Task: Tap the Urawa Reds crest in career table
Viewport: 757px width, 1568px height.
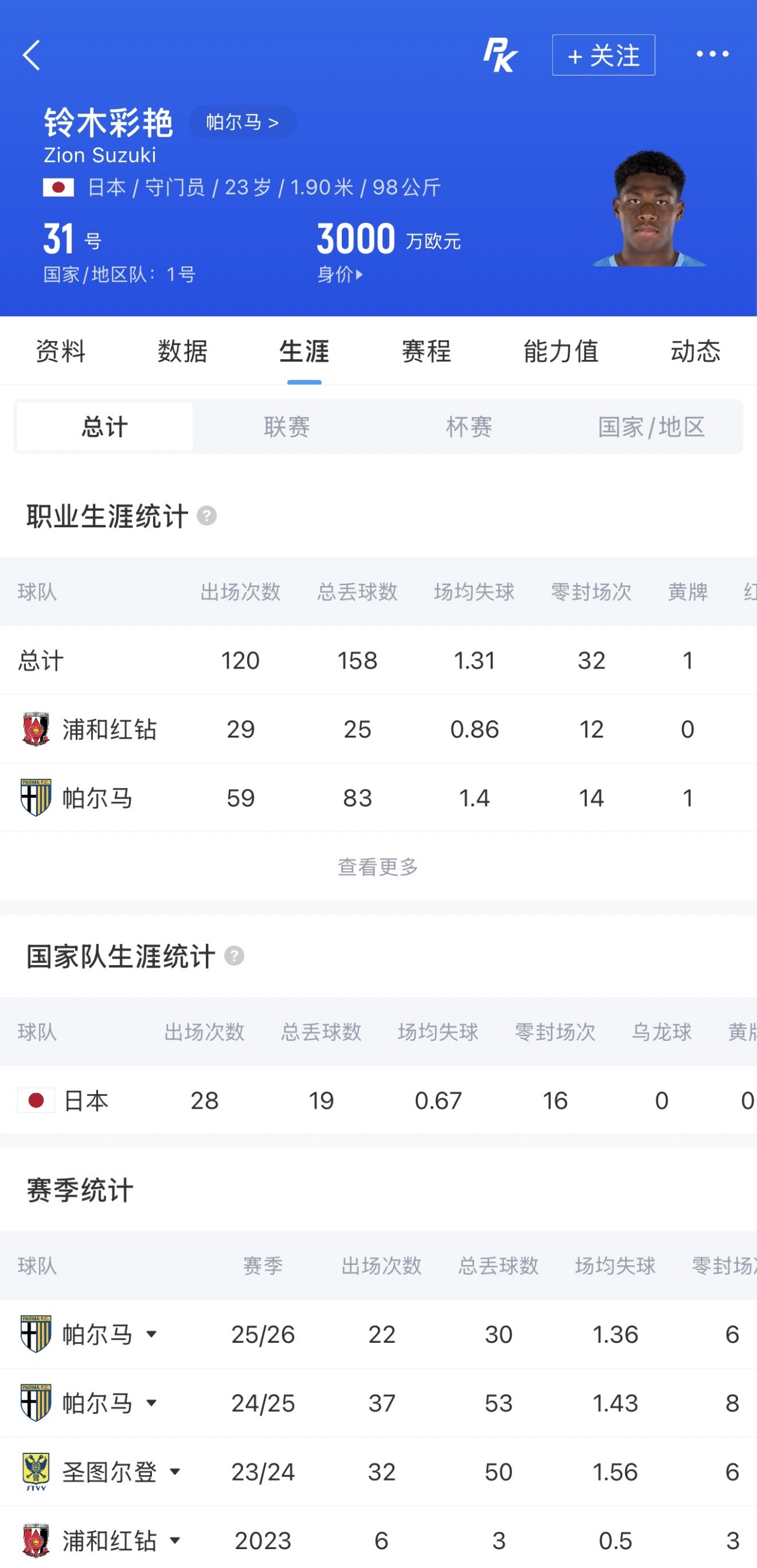Action: pos(36,729)
